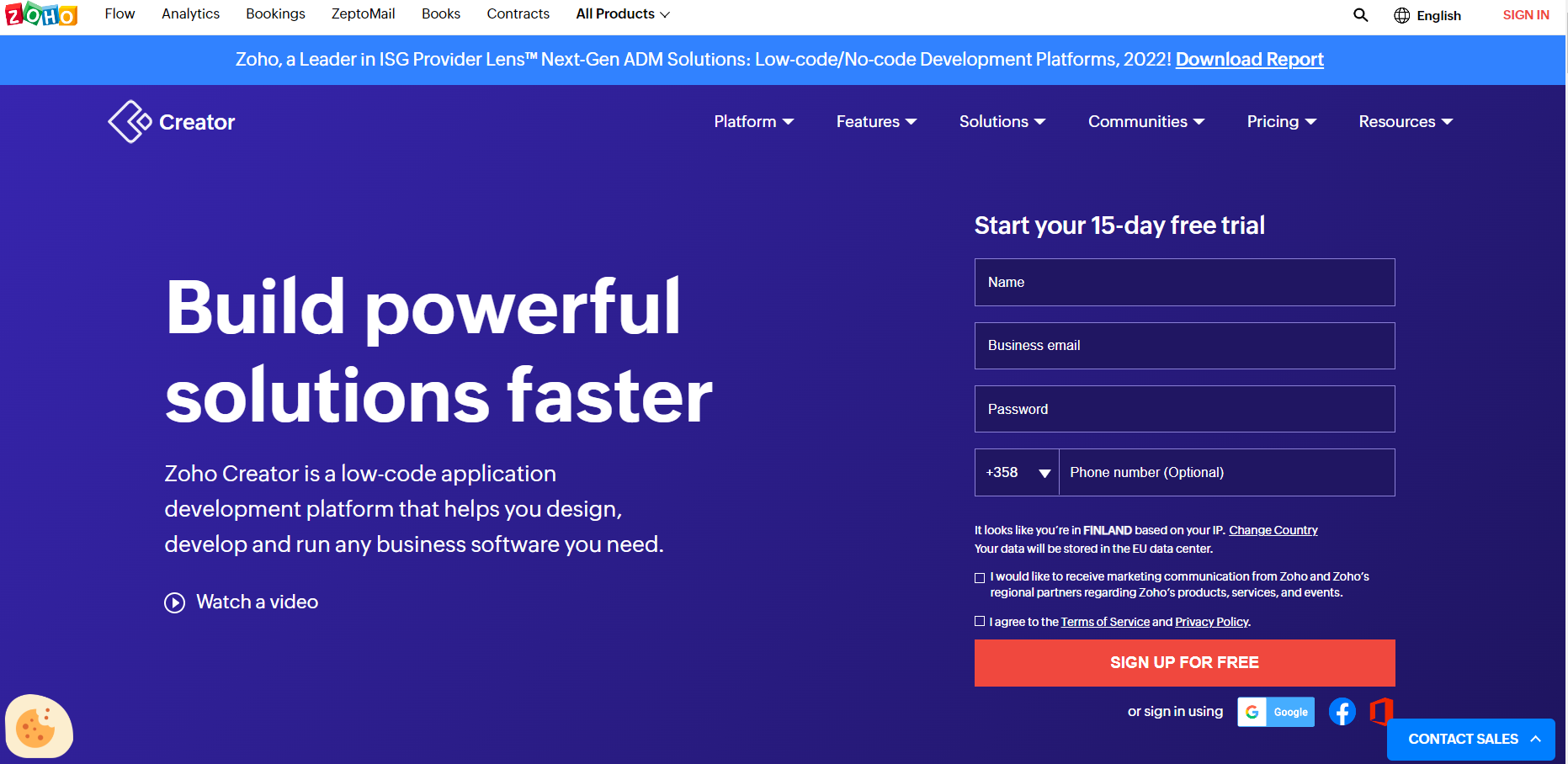Expand the Platform menu
Viewport: 1568px width, 764px height.
click(x=754, y=122)
